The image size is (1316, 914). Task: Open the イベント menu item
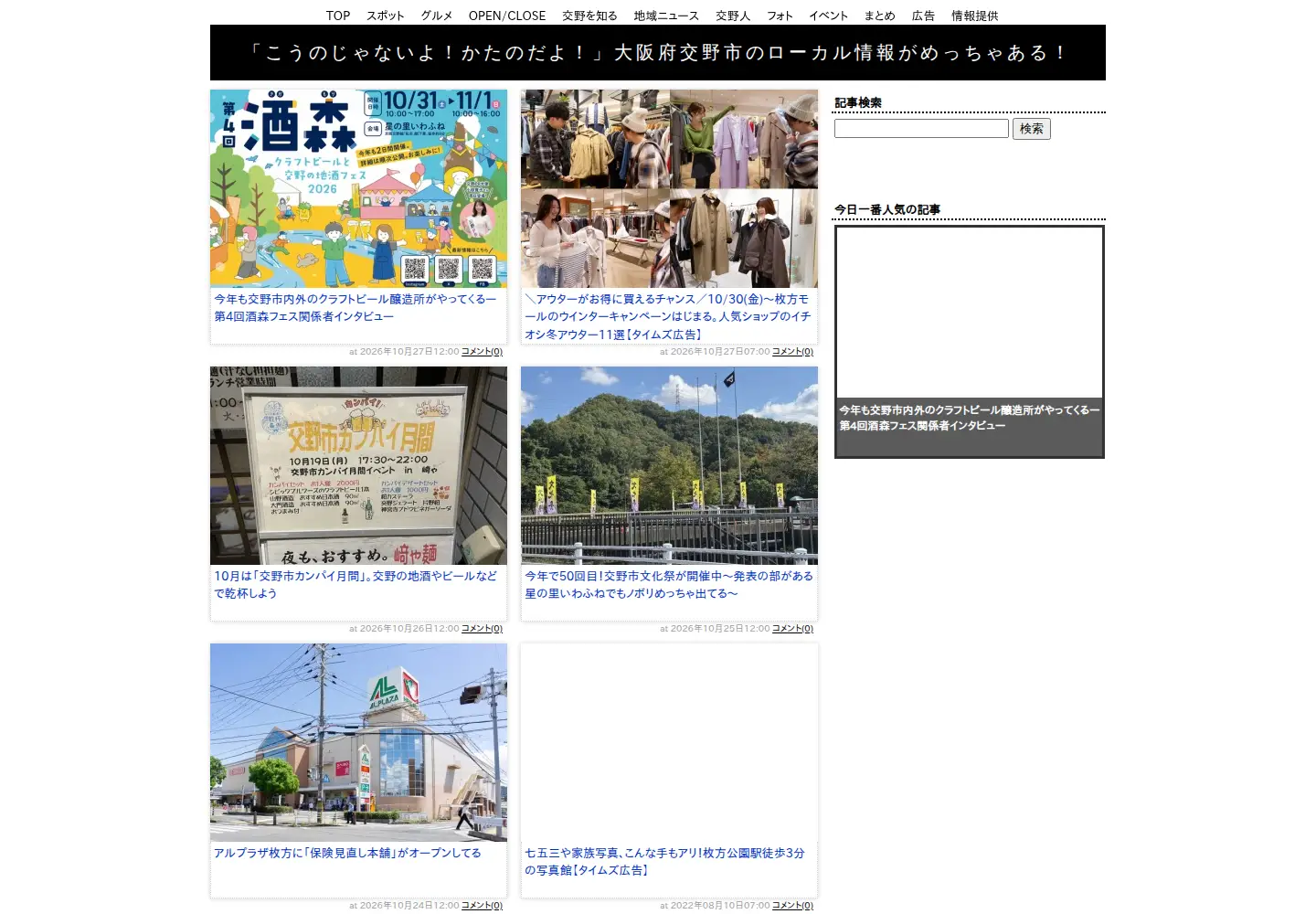click(829, 16)
